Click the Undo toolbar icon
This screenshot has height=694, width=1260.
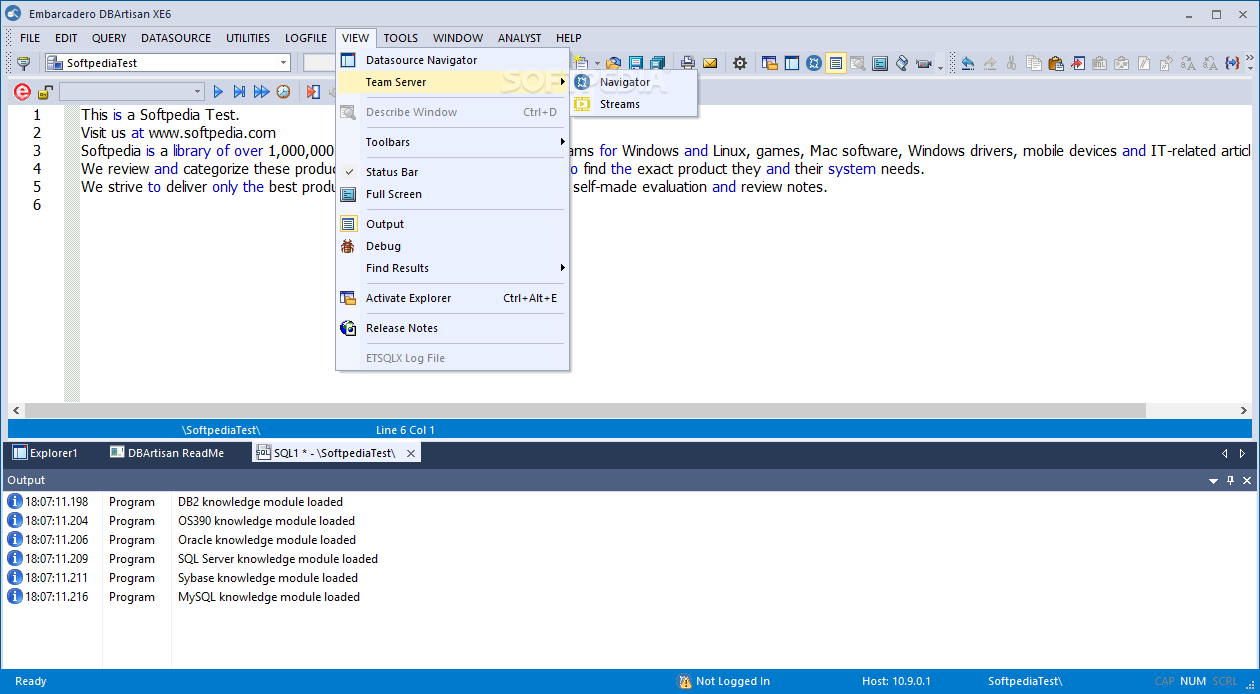point(967,63)
